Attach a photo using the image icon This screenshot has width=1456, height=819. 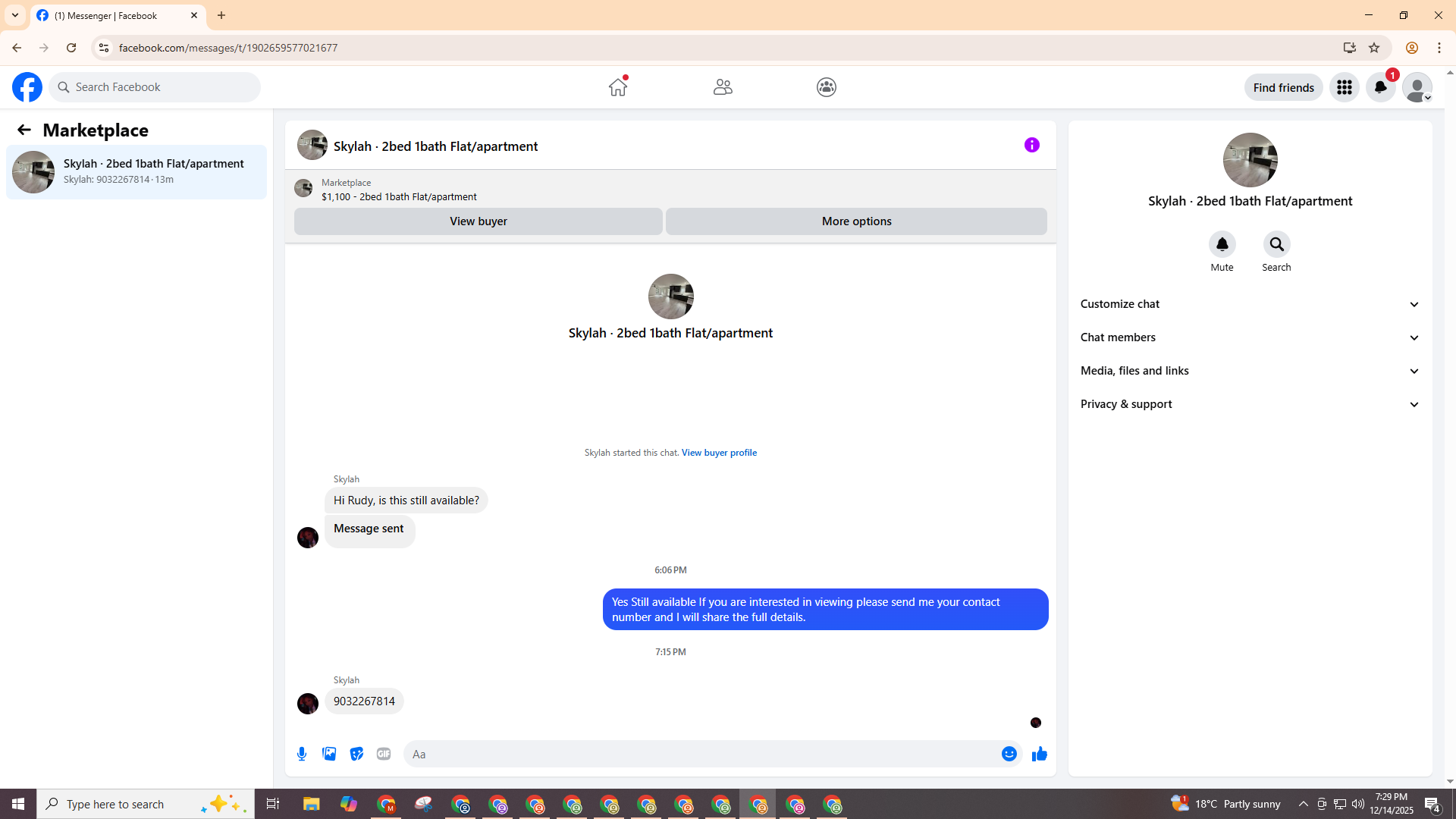pyautogui.click(x=329, y=754)
